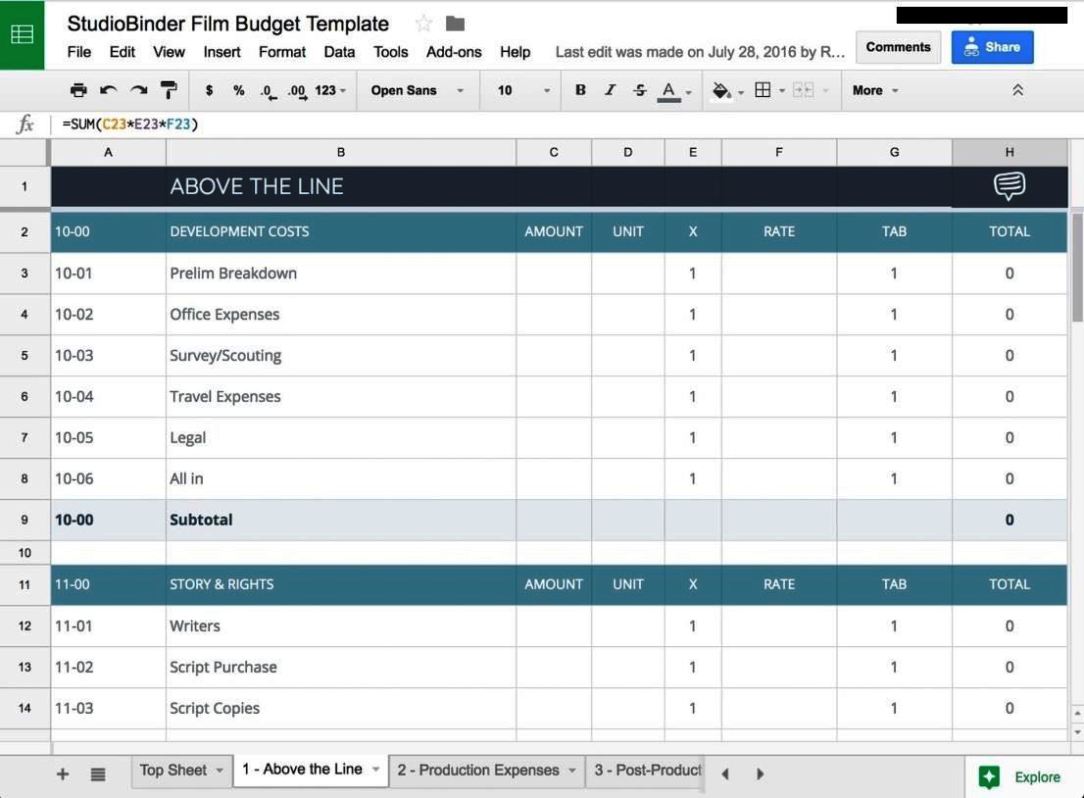The height and width of the screenshot is (798, 1084).
Task: Expand the More toolbar options
Action: click(875, 90)
